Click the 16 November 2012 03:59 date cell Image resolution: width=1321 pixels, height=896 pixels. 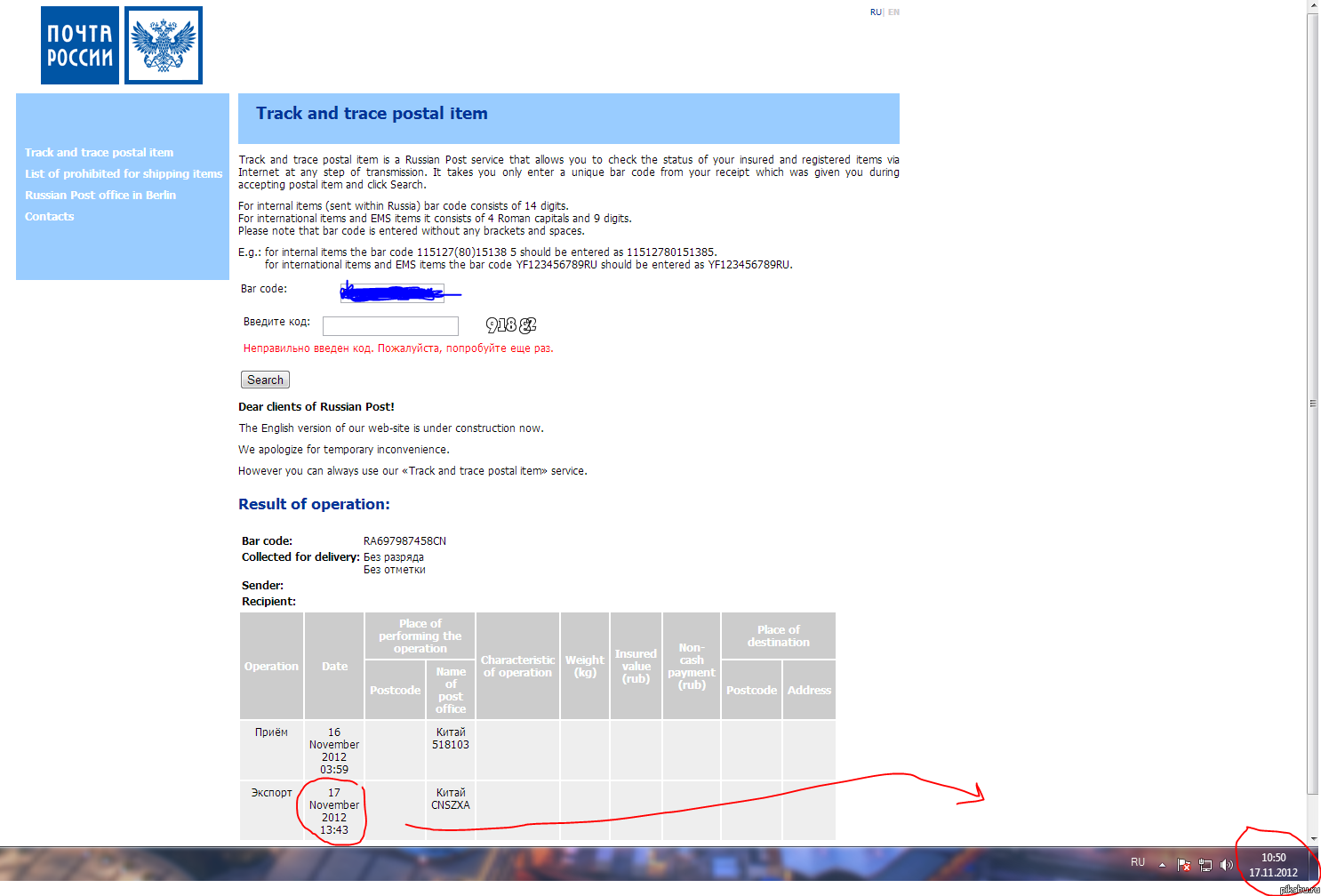[x=334, y=751]
